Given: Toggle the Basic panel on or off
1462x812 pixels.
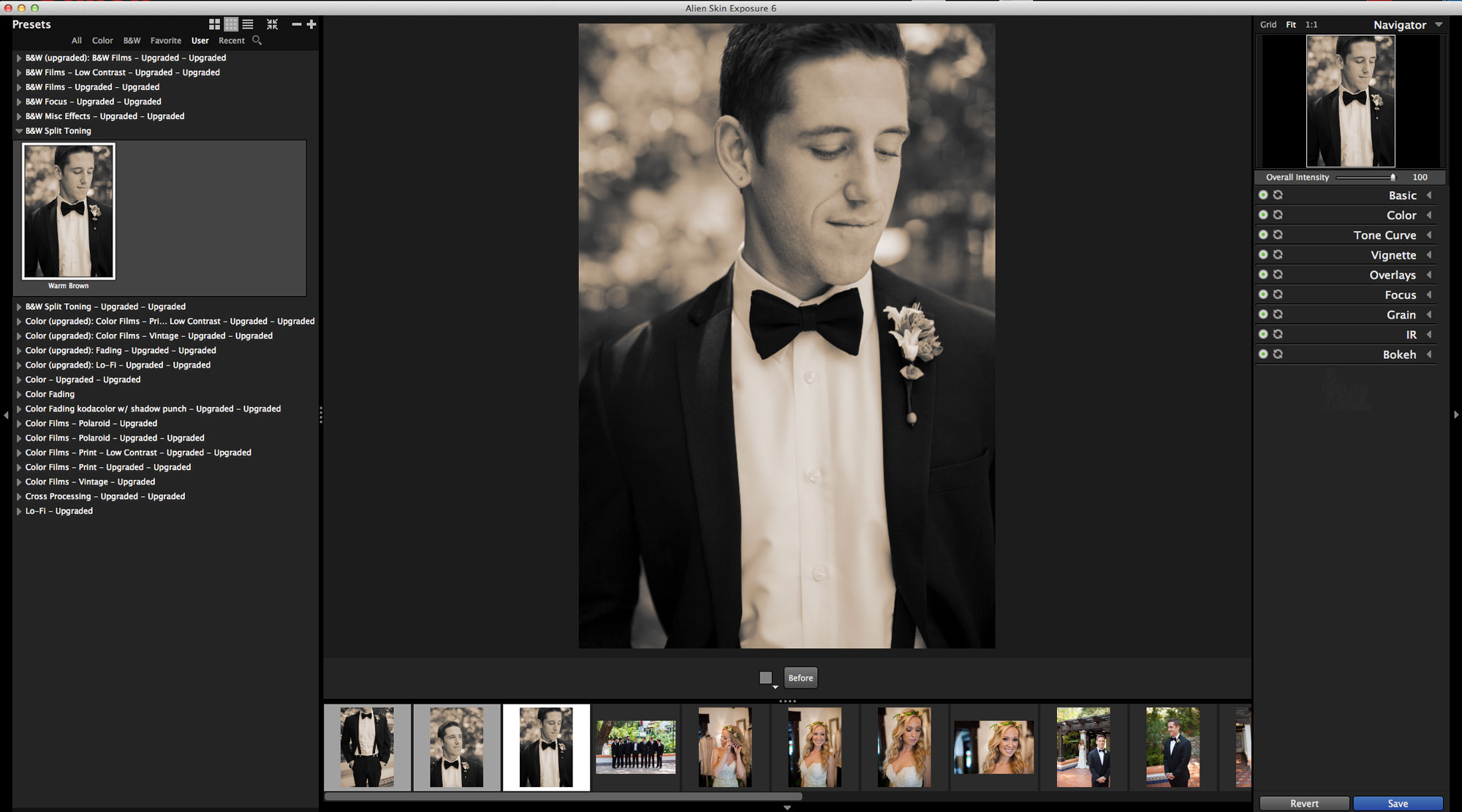Looking at the screenshot, I should click(1263, 195).
